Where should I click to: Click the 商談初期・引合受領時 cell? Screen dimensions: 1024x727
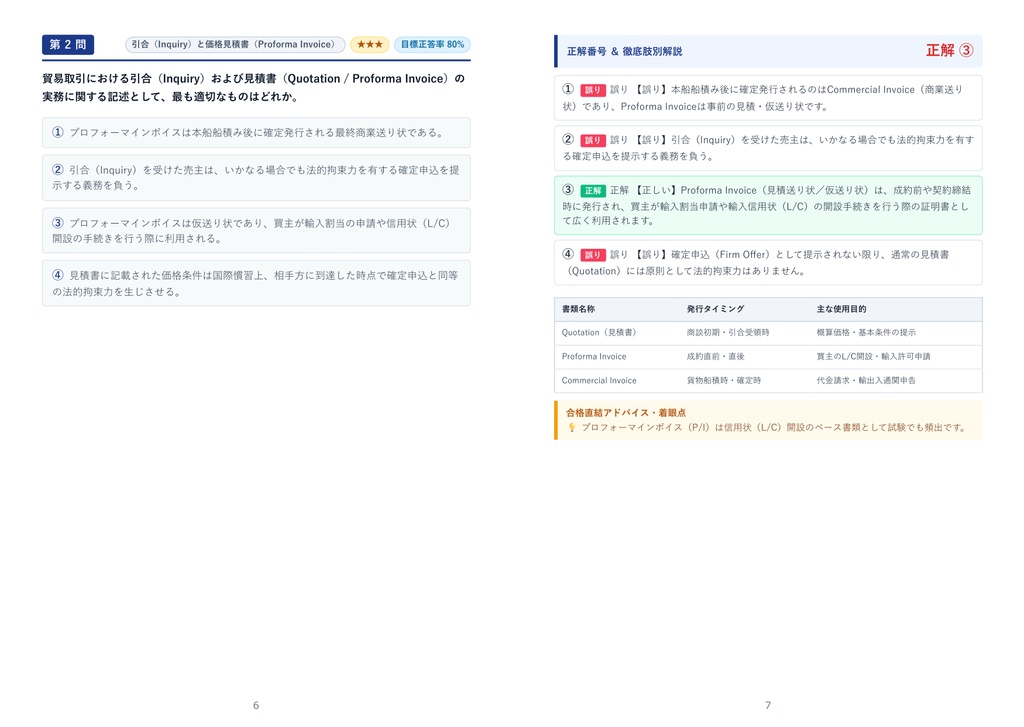tap(728, 332)
